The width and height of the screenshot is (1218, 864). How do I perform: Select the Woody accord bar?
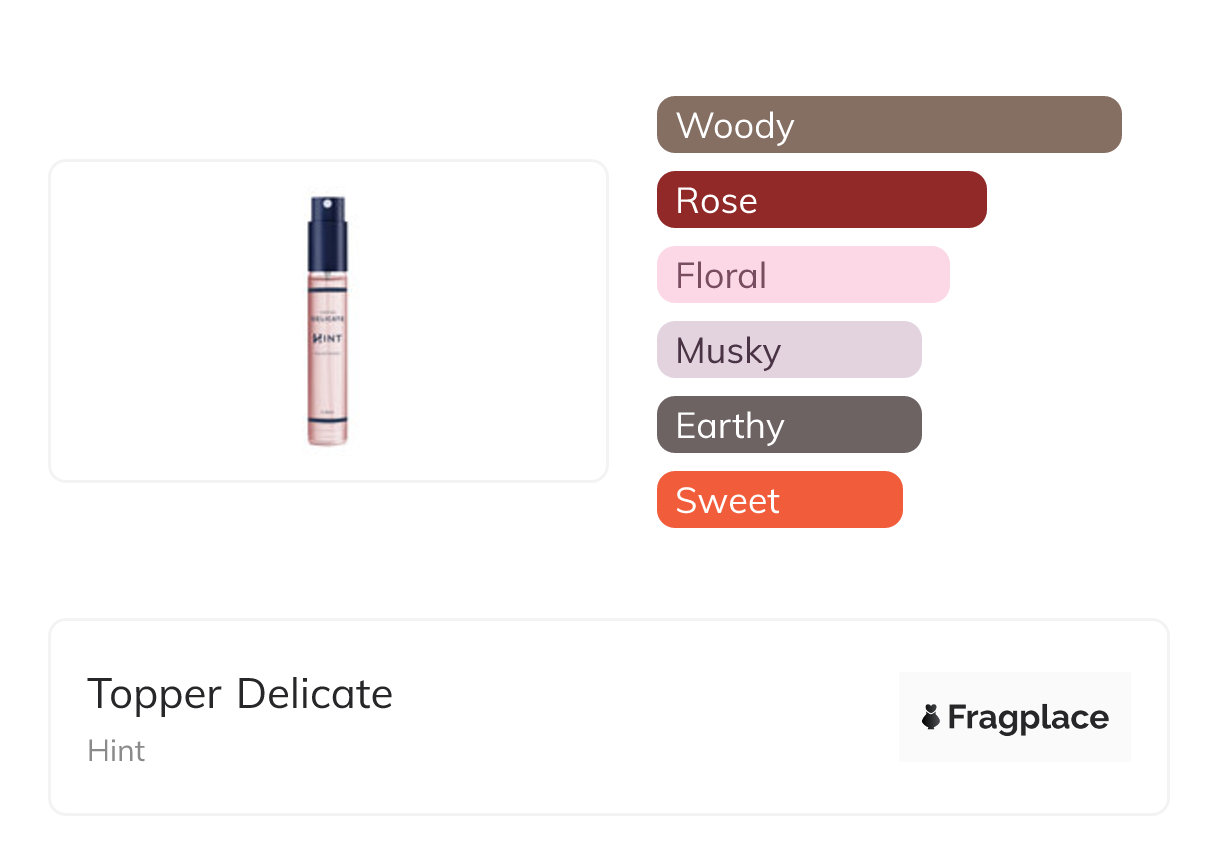pyautogui.click(x=888, y=125)
